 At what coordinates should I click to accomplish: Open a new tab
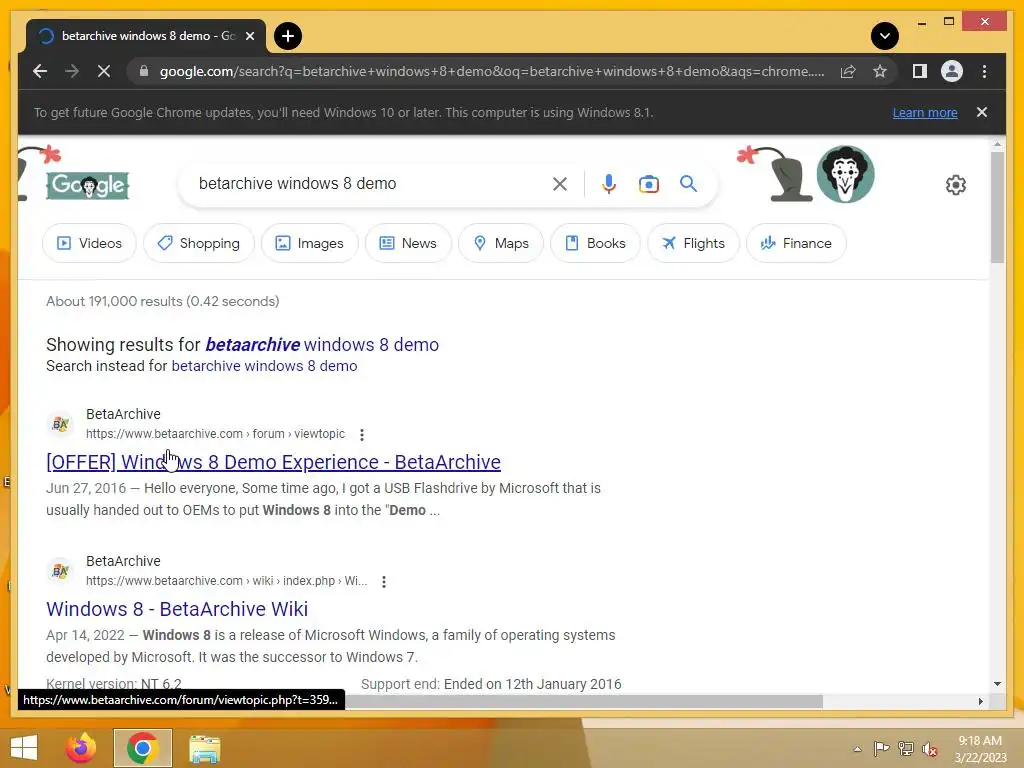pos(287,36)
